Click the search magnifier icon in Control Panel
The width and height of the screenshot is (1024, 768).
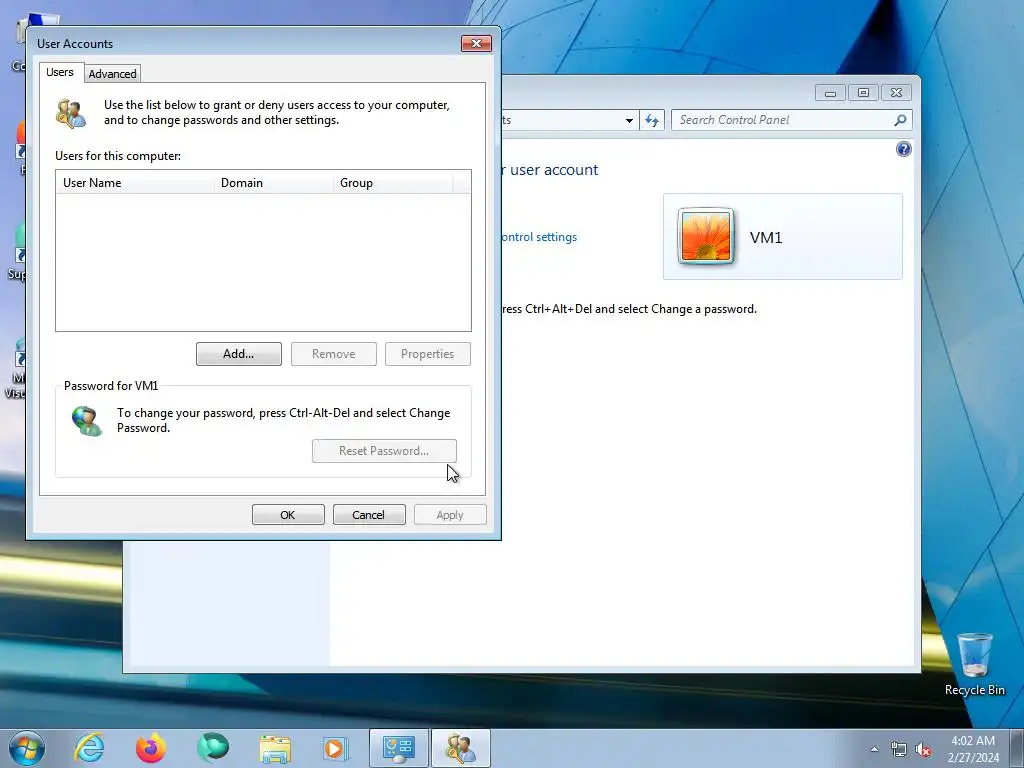900,120
